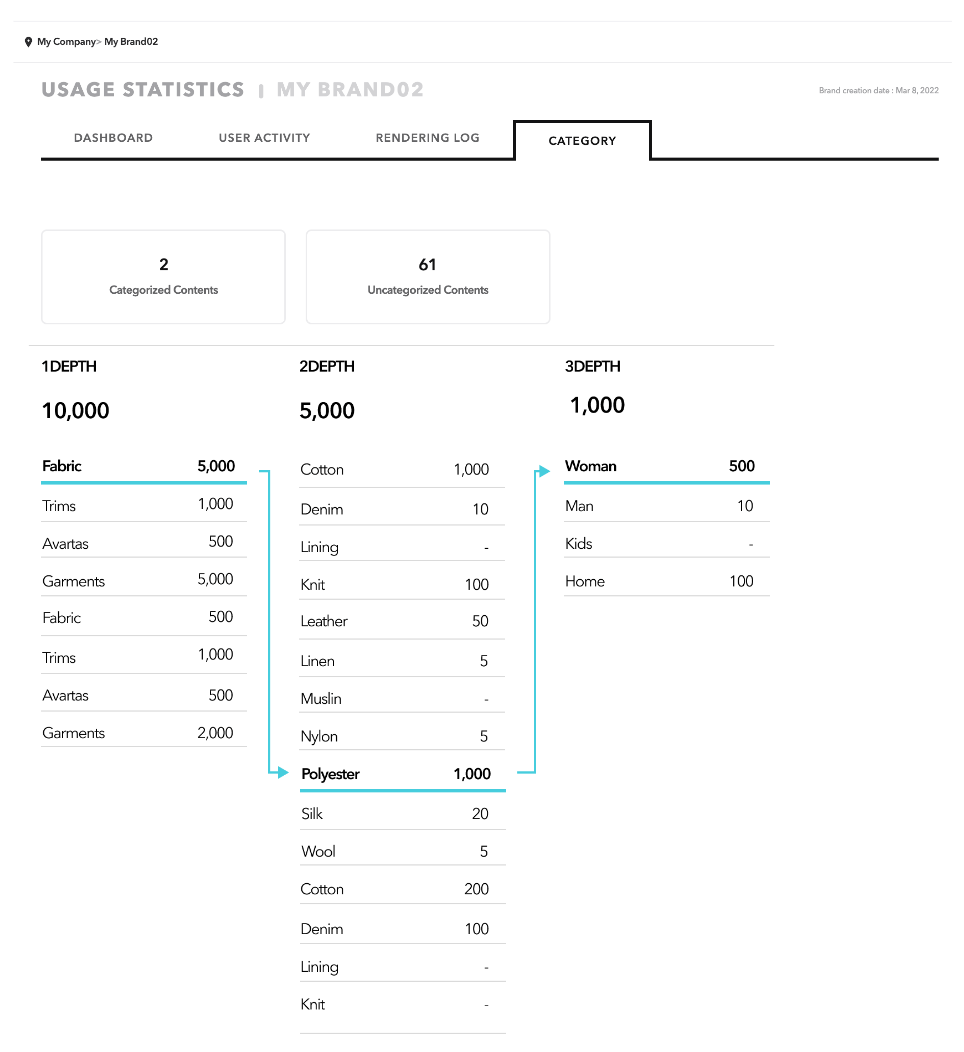Open My Company breadcrumb link
The height and width of the screenshot is (1052, 964).
point(66,42)
